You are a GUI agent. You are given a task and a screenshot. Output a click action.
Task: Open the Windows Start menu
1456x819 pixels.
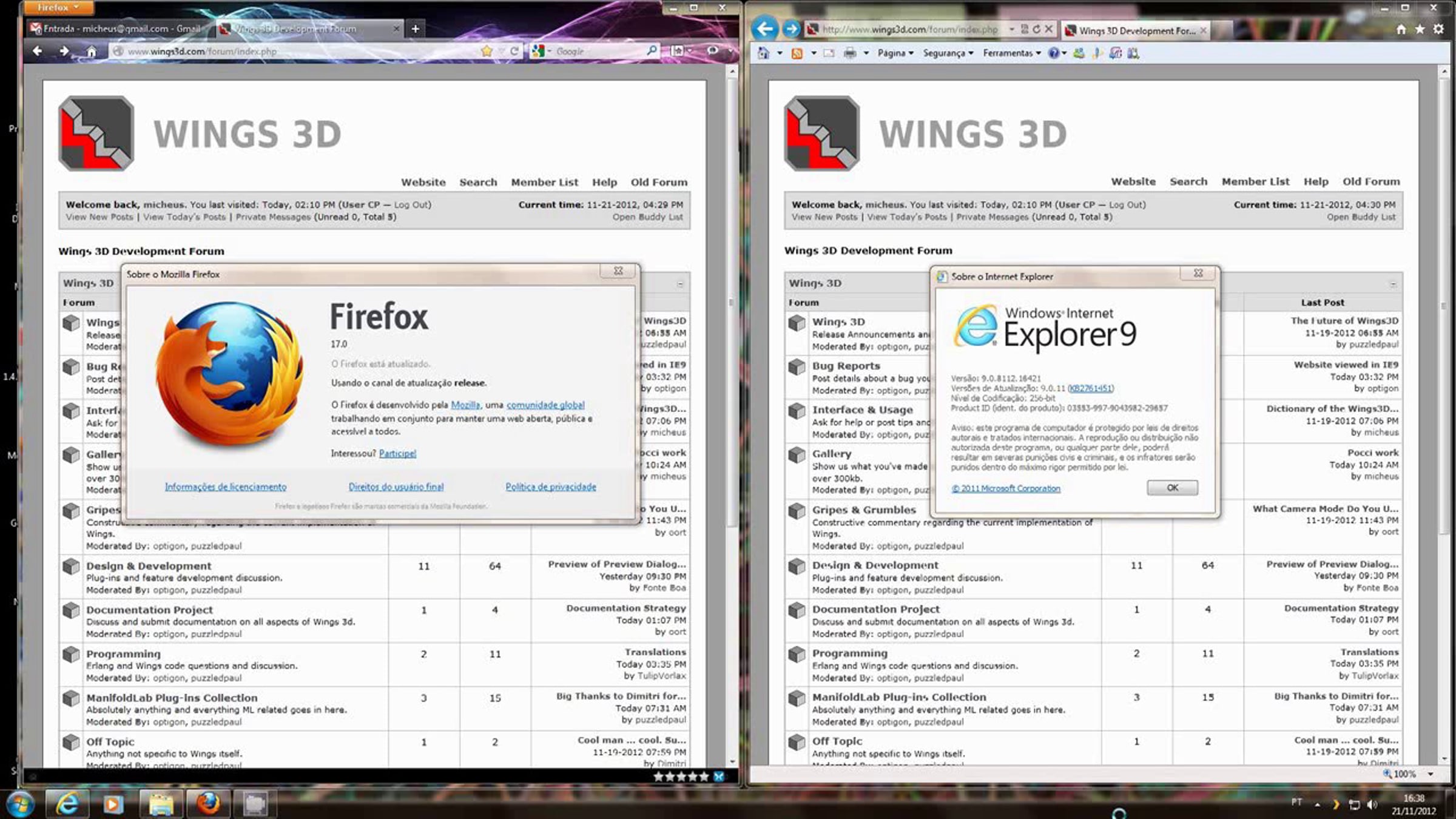[x=19, y=804]
